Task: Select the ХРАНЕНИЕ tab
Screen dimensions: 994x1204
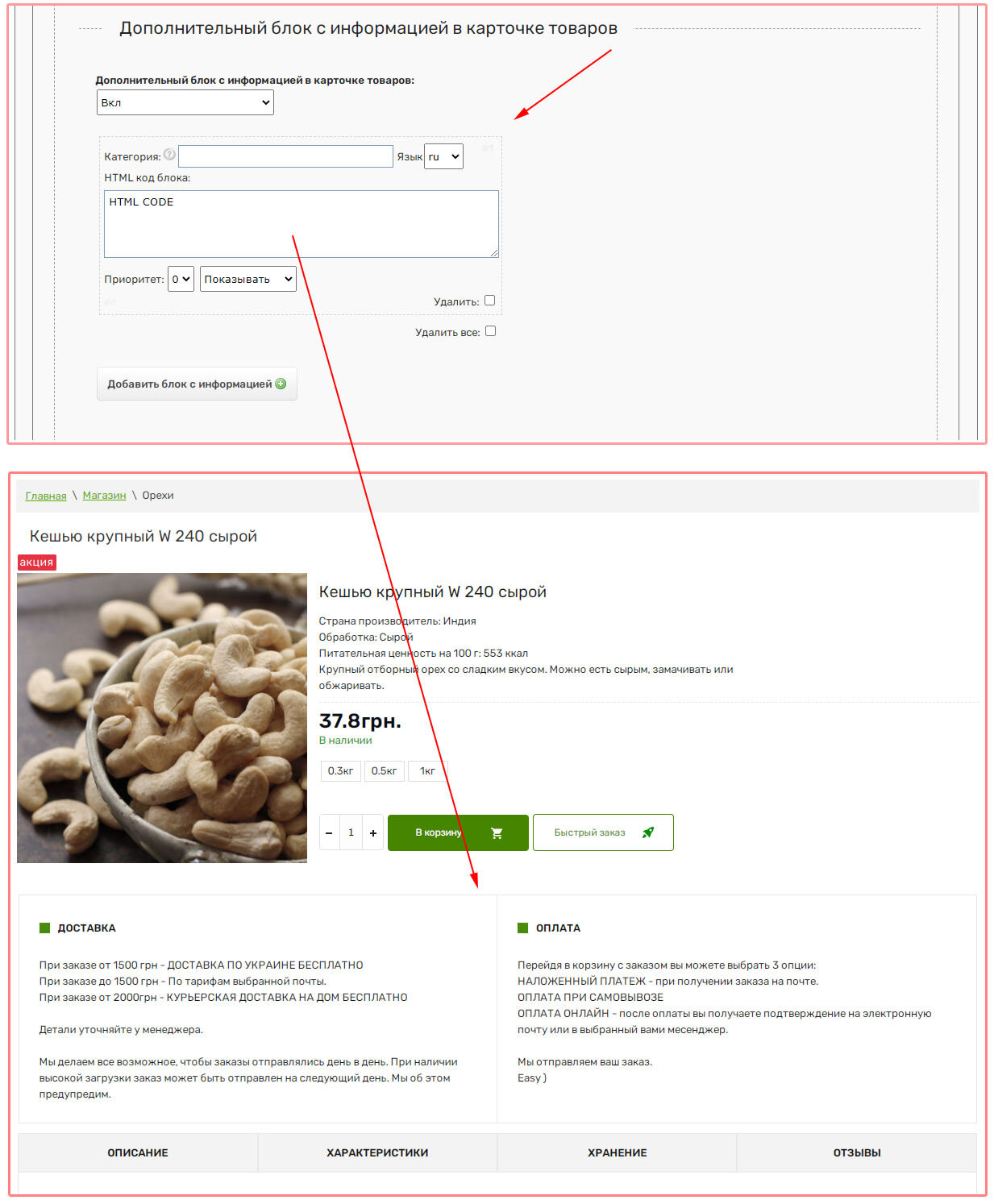Action: pos(618,1152)
